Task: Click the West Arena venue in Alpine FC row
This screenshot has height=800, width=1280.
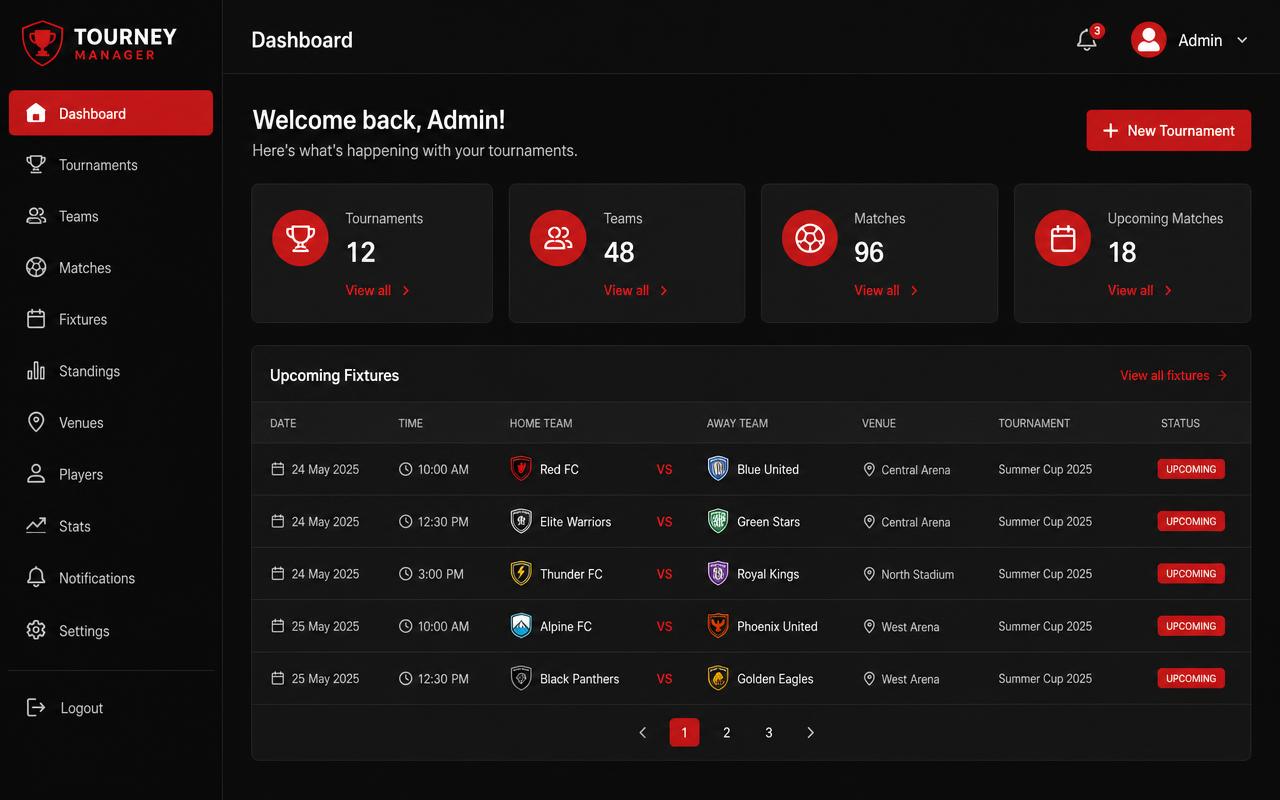Action: [901, 627]
